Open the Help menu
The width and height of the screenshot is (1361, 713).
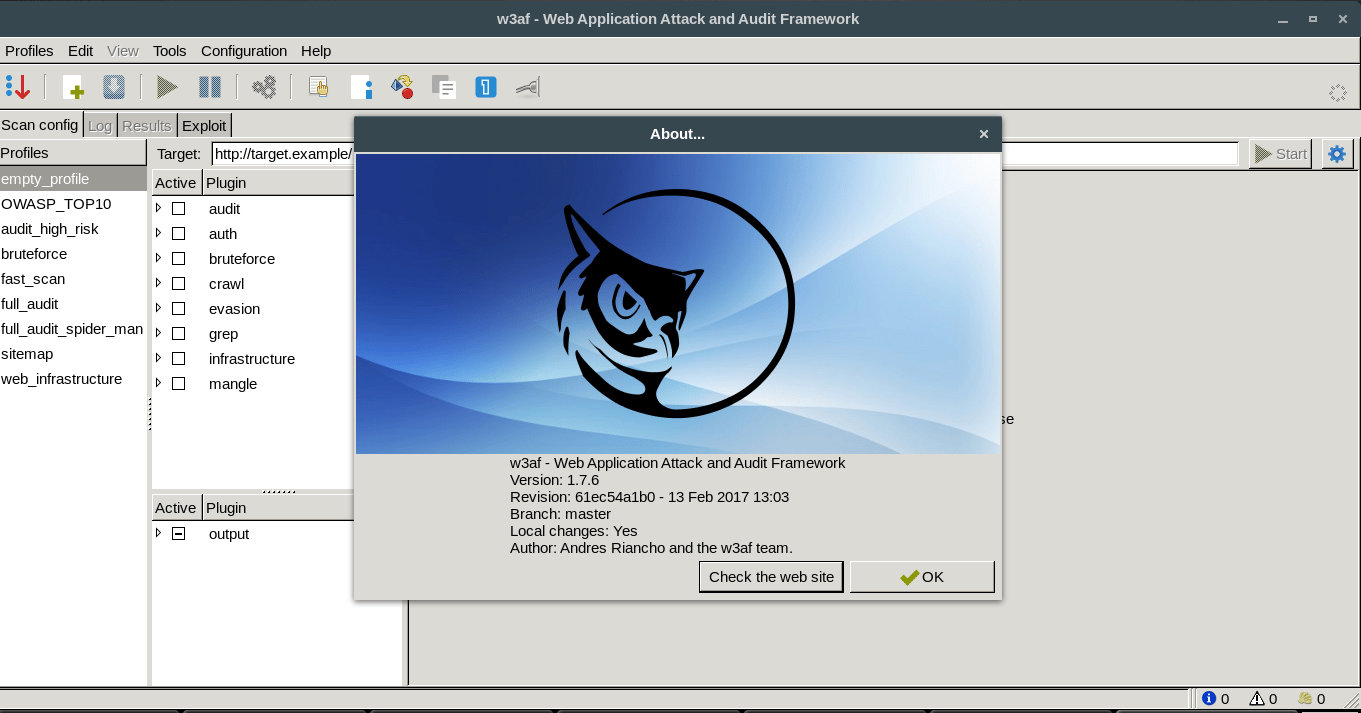pos(316,51)
